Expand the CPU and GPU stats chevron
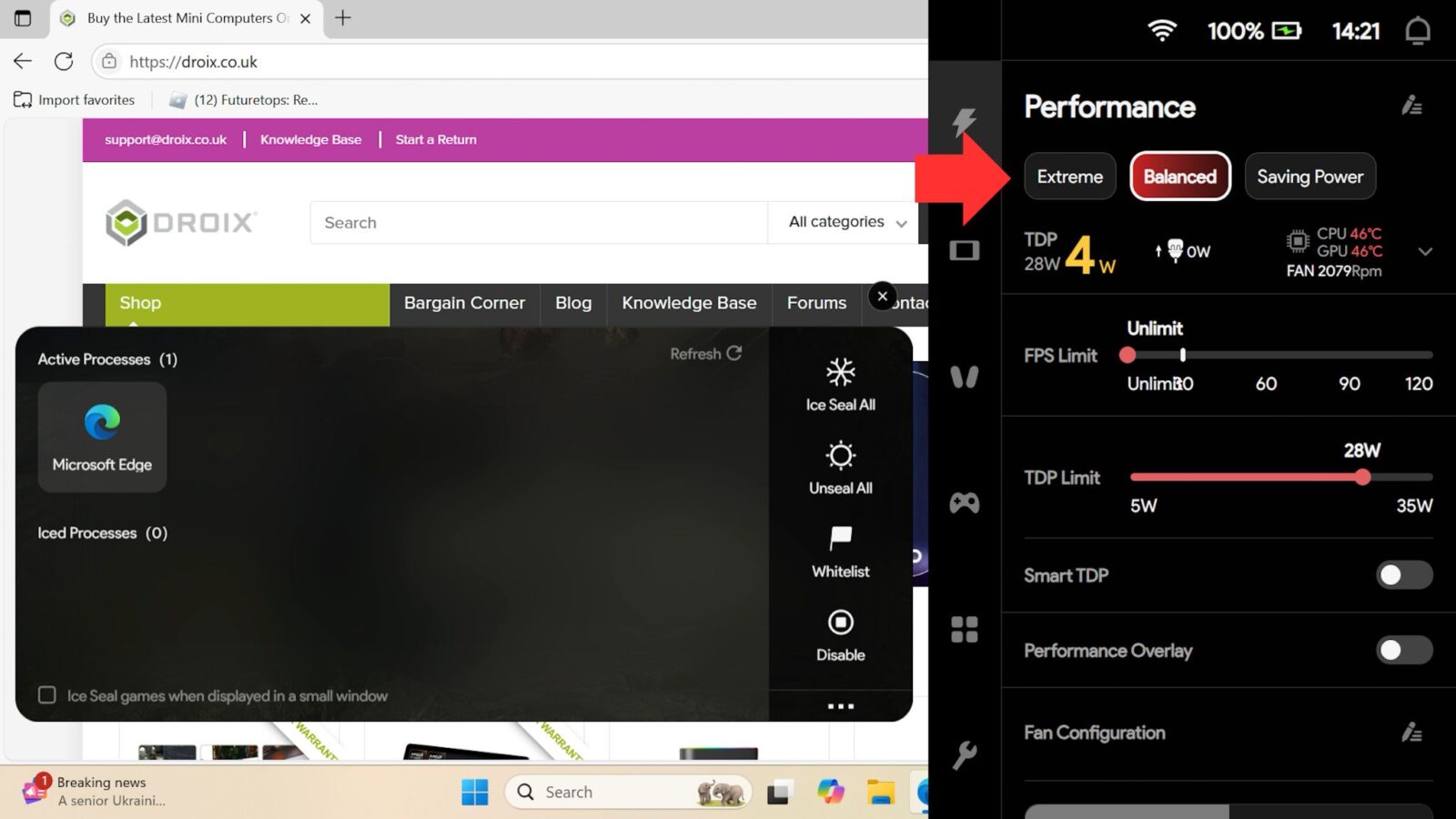The width and height of the screenshot is (1456, 819). point(1425,252)
